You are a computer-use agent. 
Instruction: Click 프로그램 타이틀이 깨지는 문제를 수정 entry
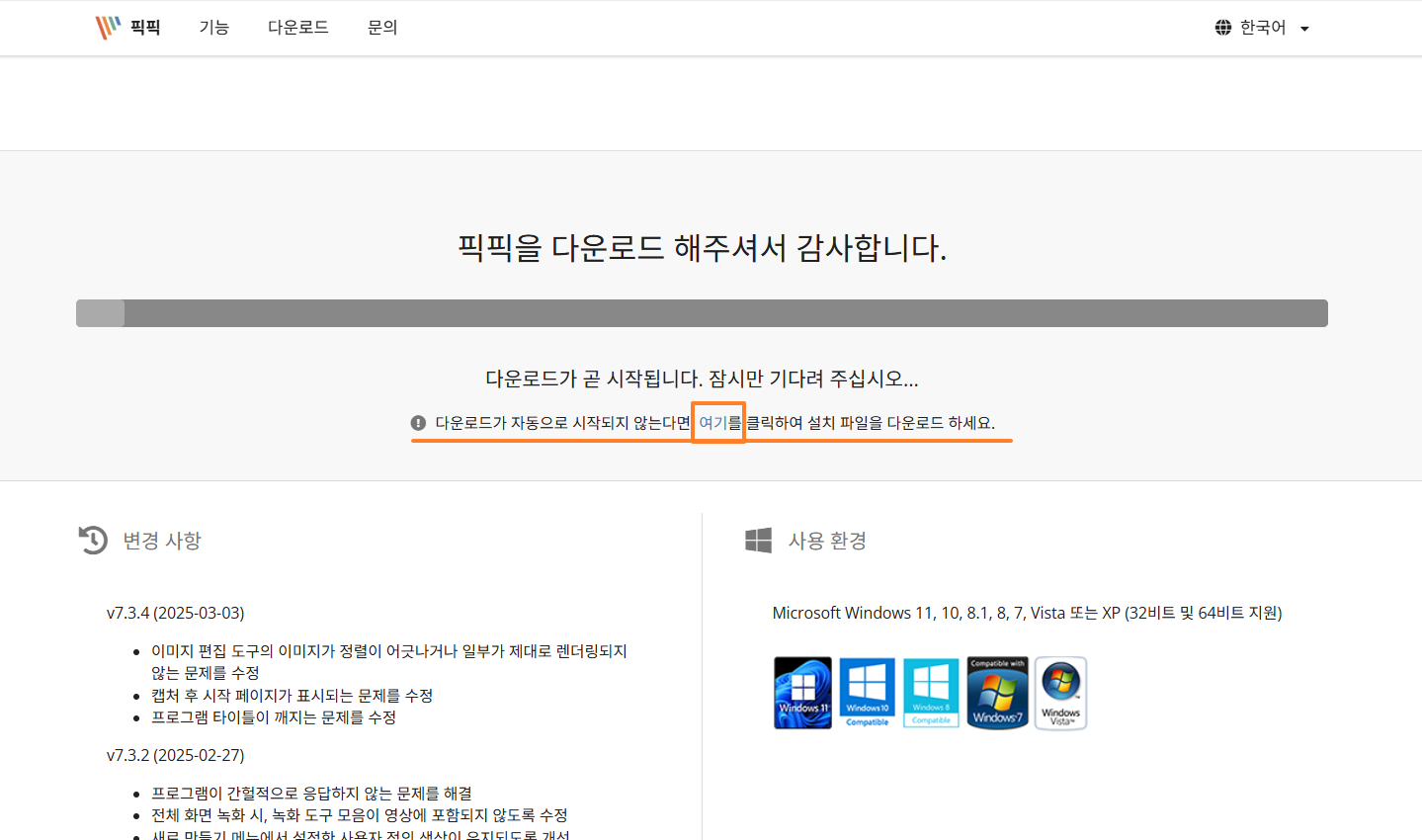click(x=274, y=717)
